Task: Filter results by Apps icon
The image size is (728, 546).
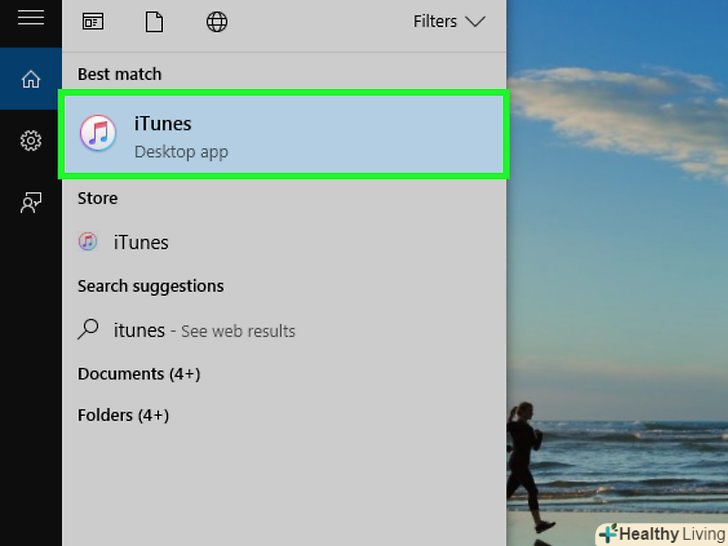Action: (93, 21)
